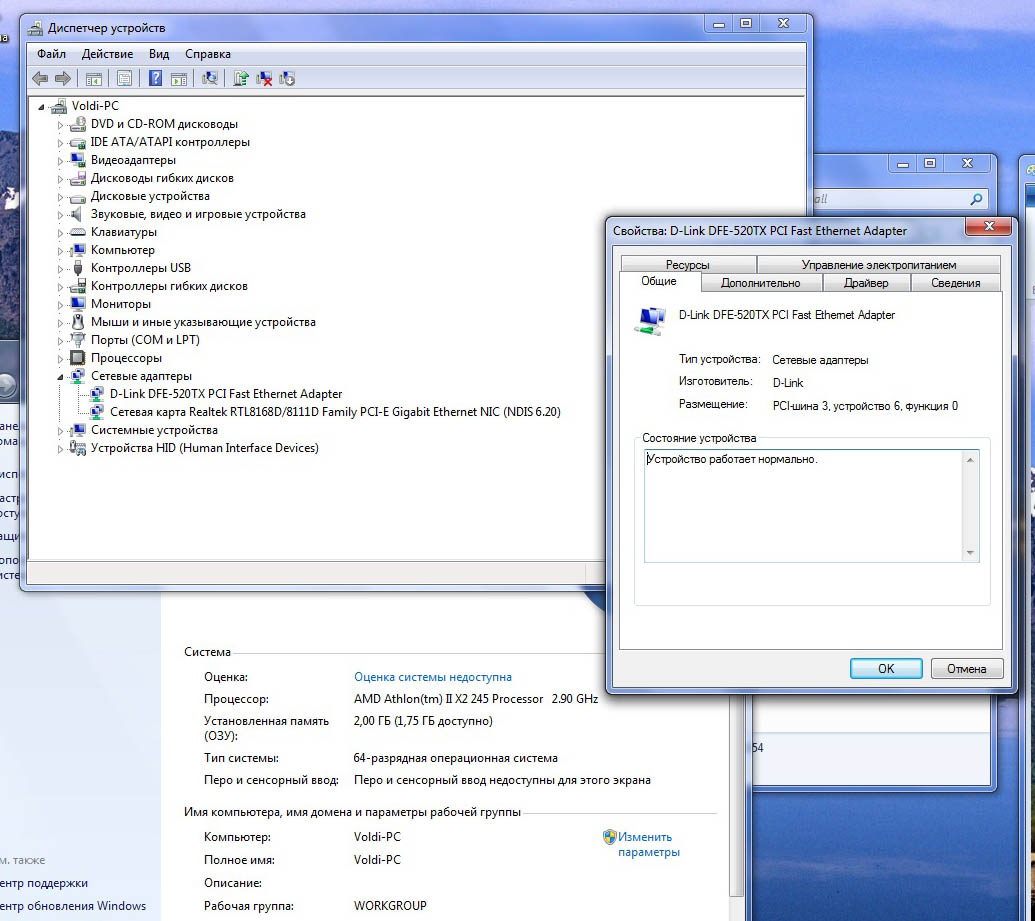Screen dimensions: 1035x921
Task: Open the Управление электропитанием tab
Action: point(878,265)
